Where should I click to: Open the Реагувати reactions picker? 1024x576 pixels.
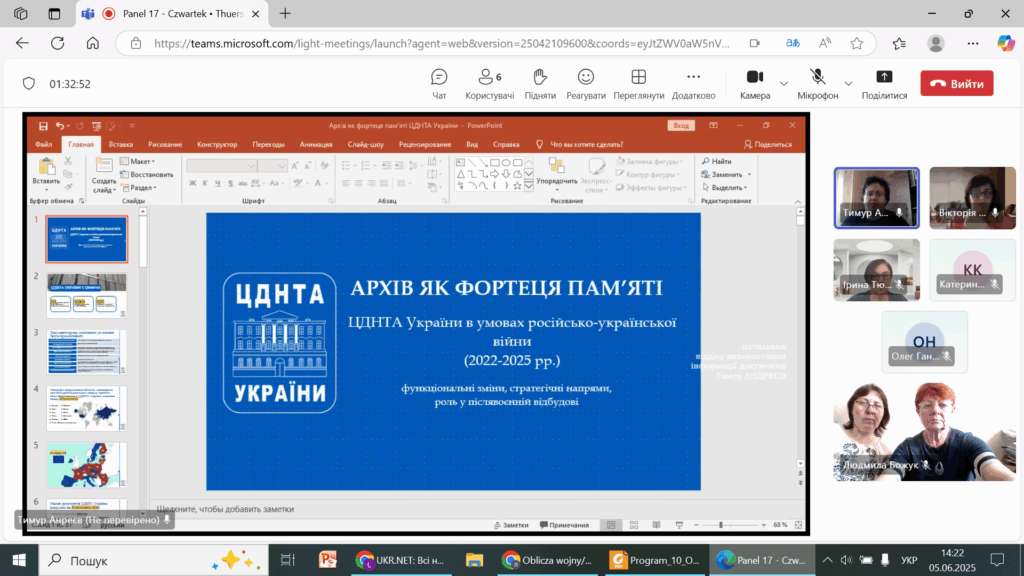pyautogui.click(x=586, y=84)
